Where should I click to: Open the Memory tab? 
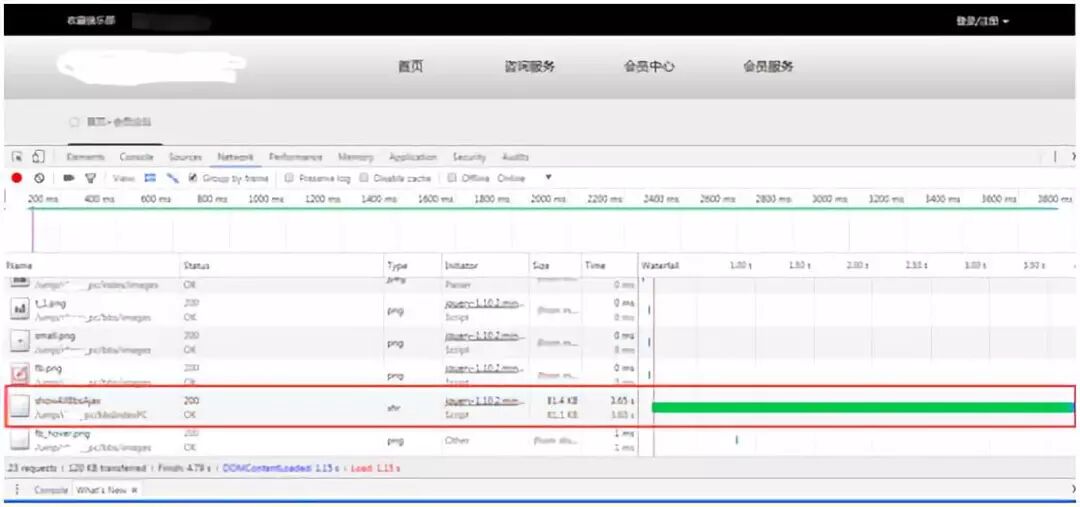point(356,157)
